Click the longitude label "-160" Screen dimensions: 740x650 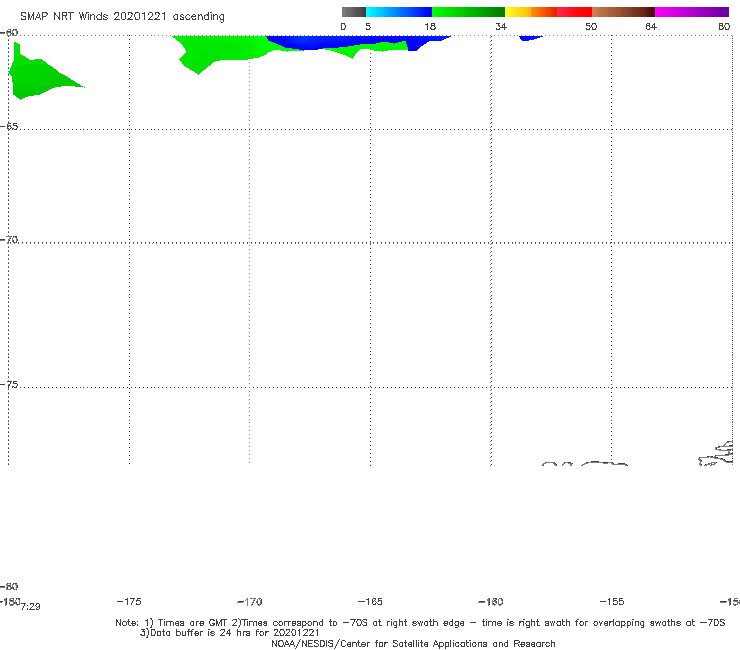pyautogui.click(x=491, y=602)
